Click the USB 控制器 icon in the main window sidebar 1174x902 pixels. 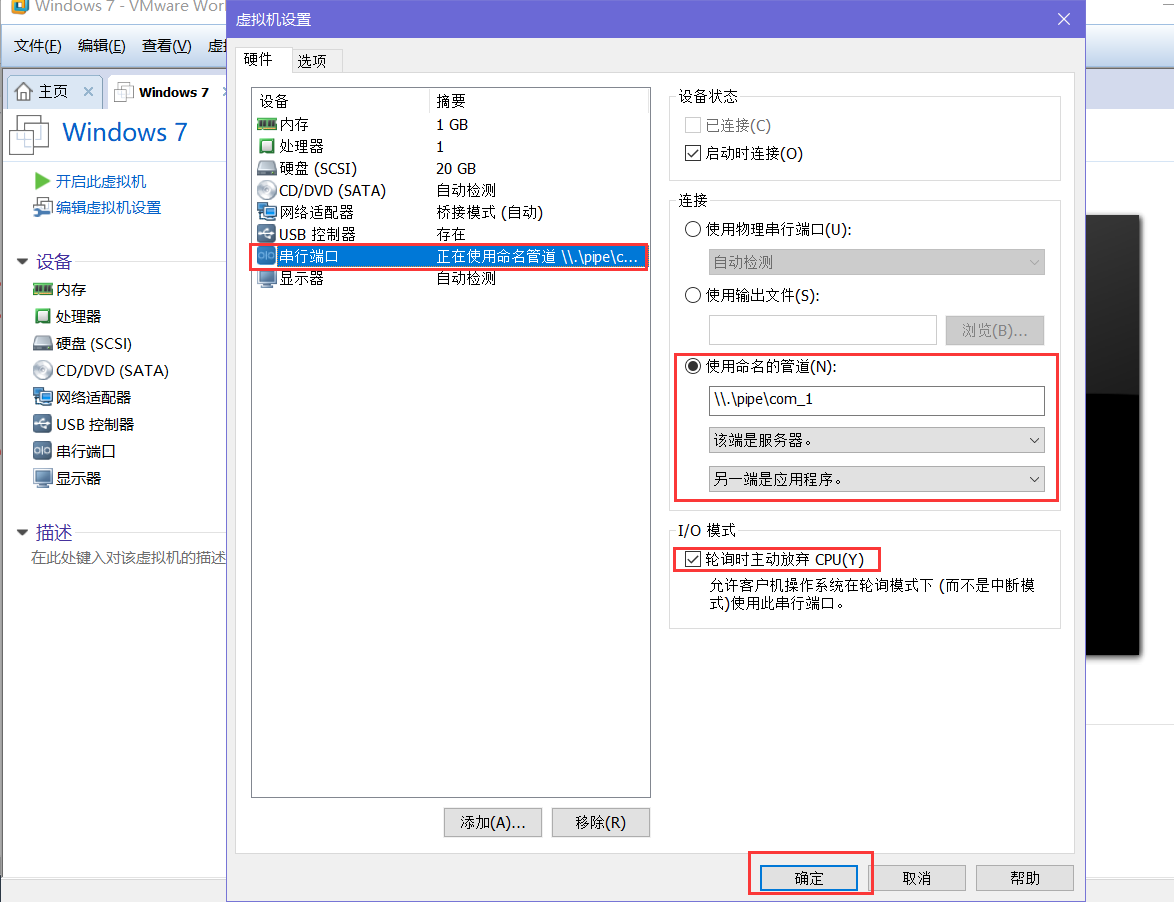43,424
